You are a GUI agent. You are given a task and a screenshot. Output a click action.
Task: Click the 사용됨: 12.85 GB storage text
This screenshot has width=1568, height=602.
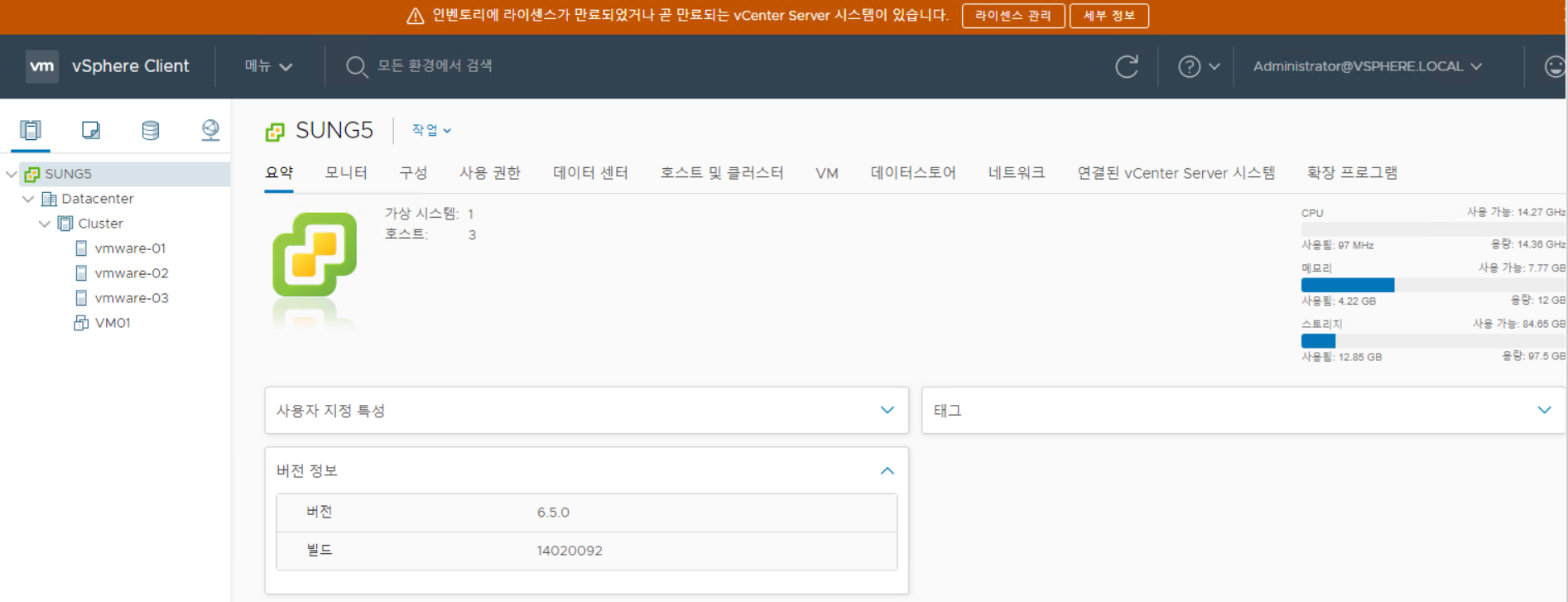point(1342,357)
